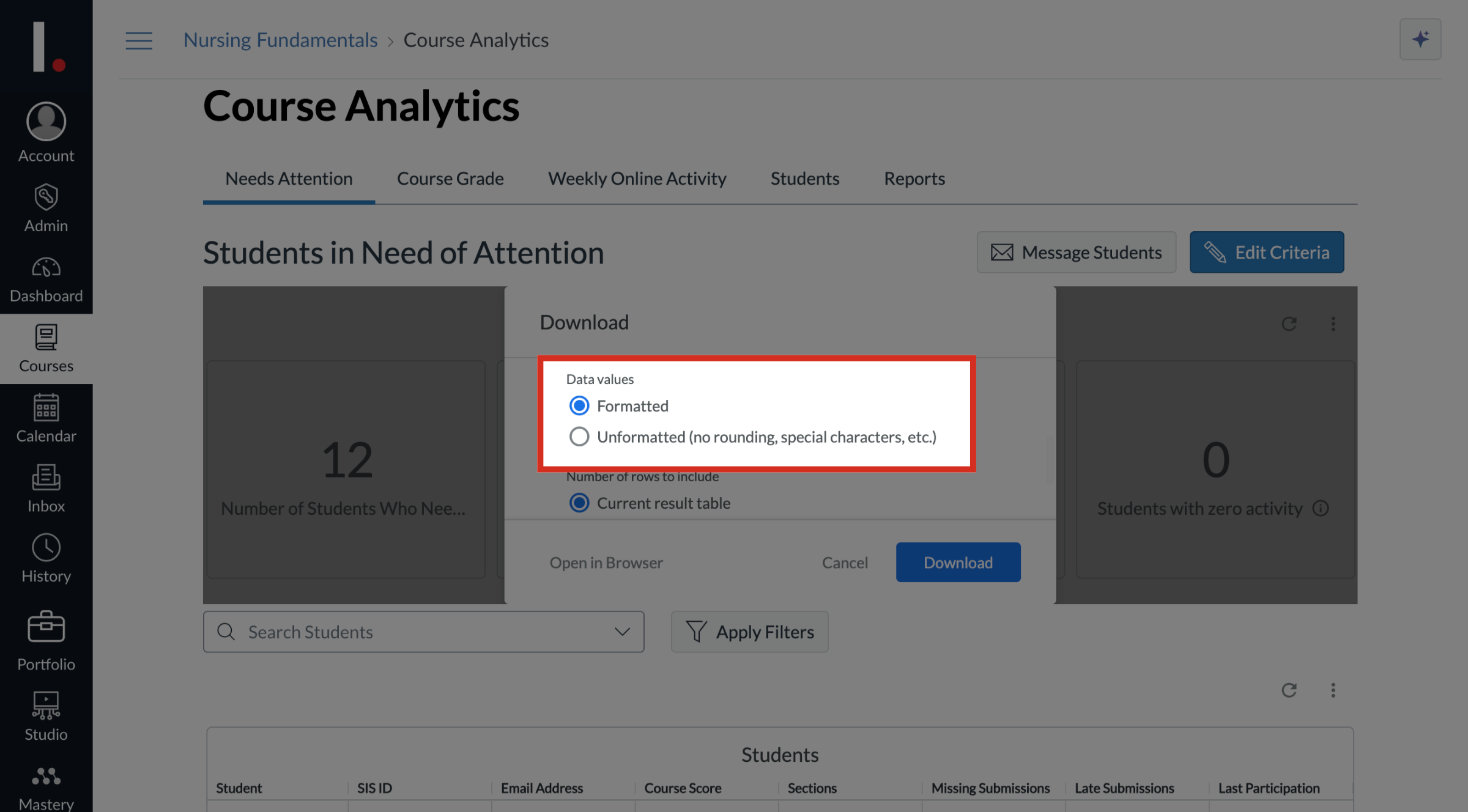Screen dimensions: 1468x812
Task: Switch to the Course Grade tab
Action: coord(450,179)
